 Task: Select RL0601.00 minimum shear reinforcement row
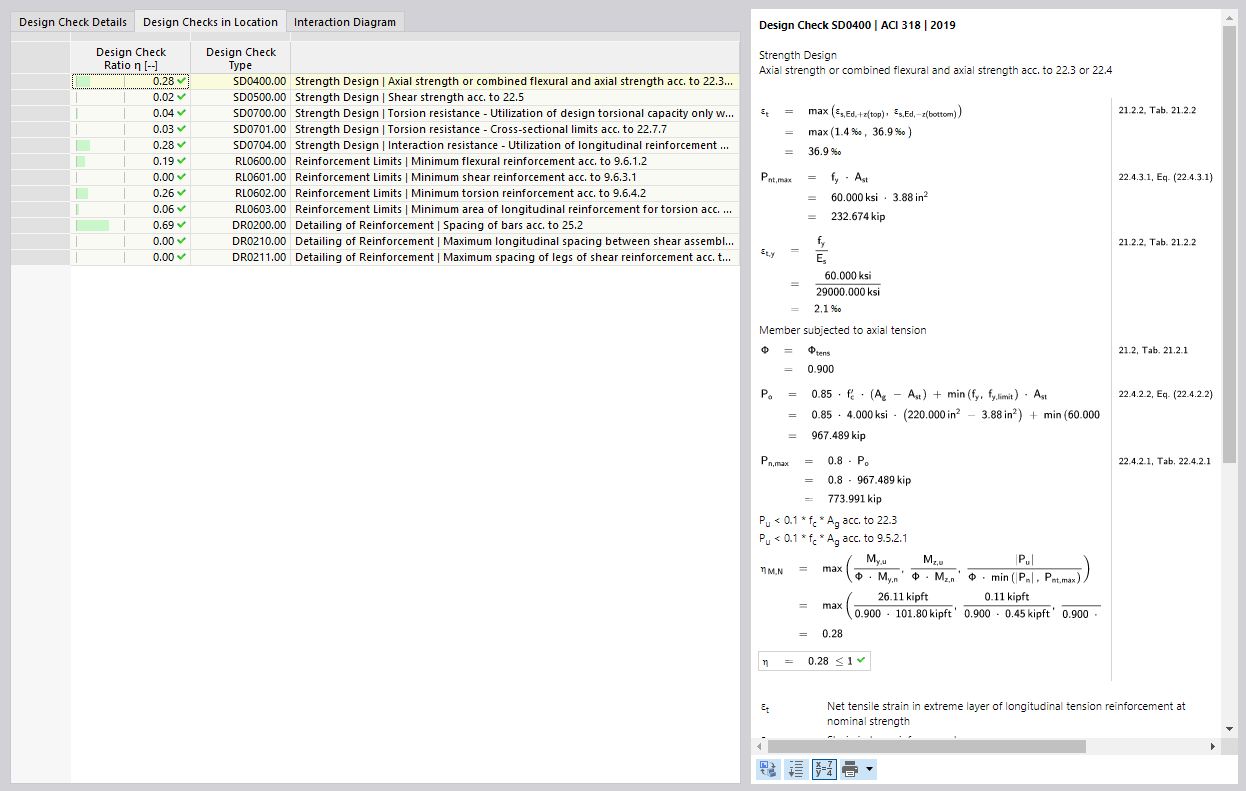click(405, 177)
